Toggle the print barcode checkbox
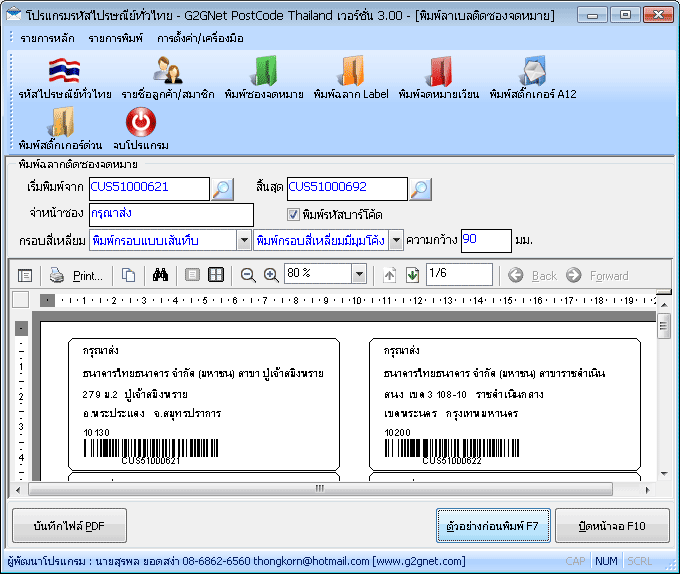The width and height of the screenshot is (680, 574). point(294,214)
